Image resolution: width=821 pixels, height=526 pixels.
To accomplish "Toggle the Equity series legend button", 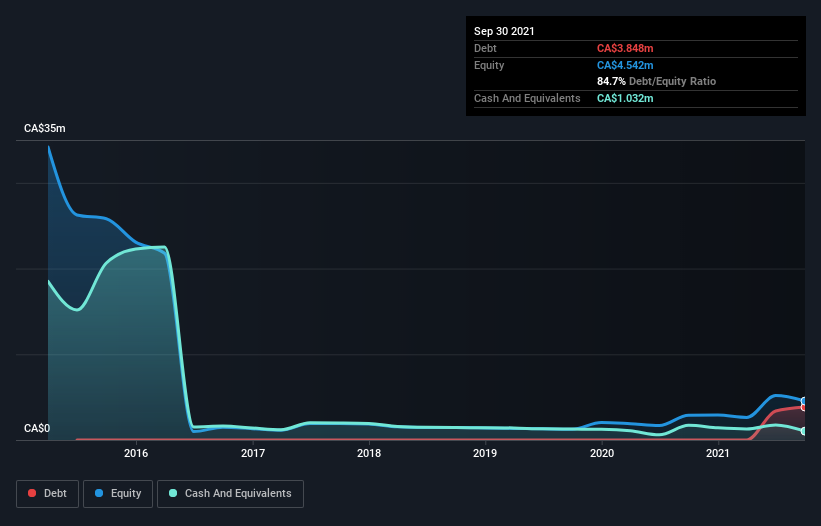I will pos(118,494).
